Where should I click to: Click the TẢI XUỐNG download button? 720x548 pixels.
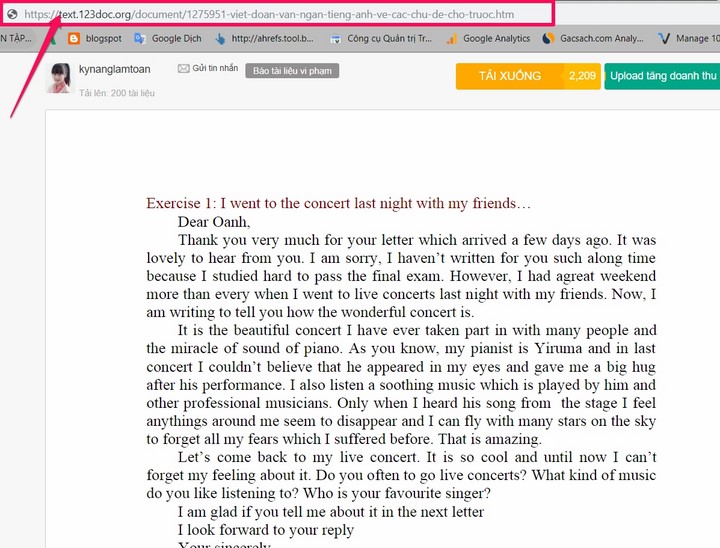[509, 76]
